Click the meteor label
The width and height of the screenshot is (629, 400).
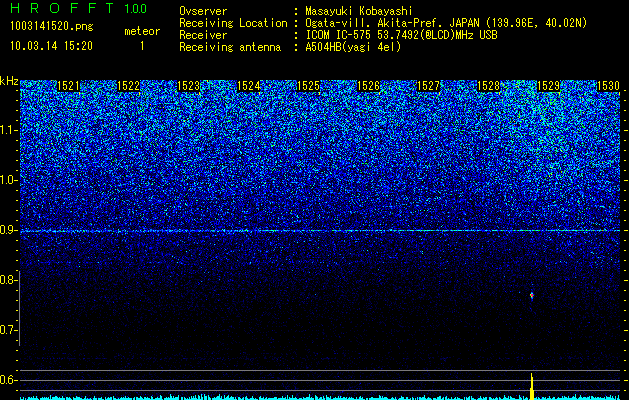click(142, 31)
